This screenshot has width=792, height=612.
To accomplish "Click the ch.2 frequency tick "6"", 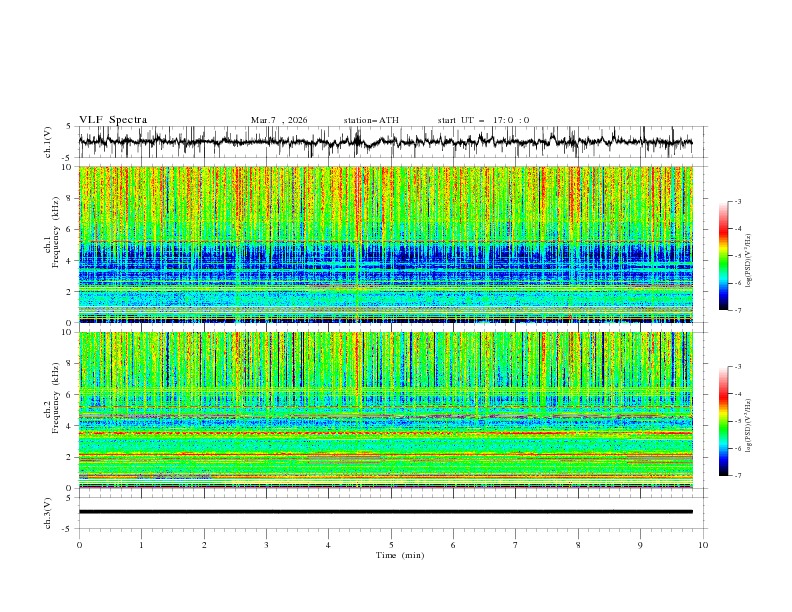I will (x=71, y=395).
